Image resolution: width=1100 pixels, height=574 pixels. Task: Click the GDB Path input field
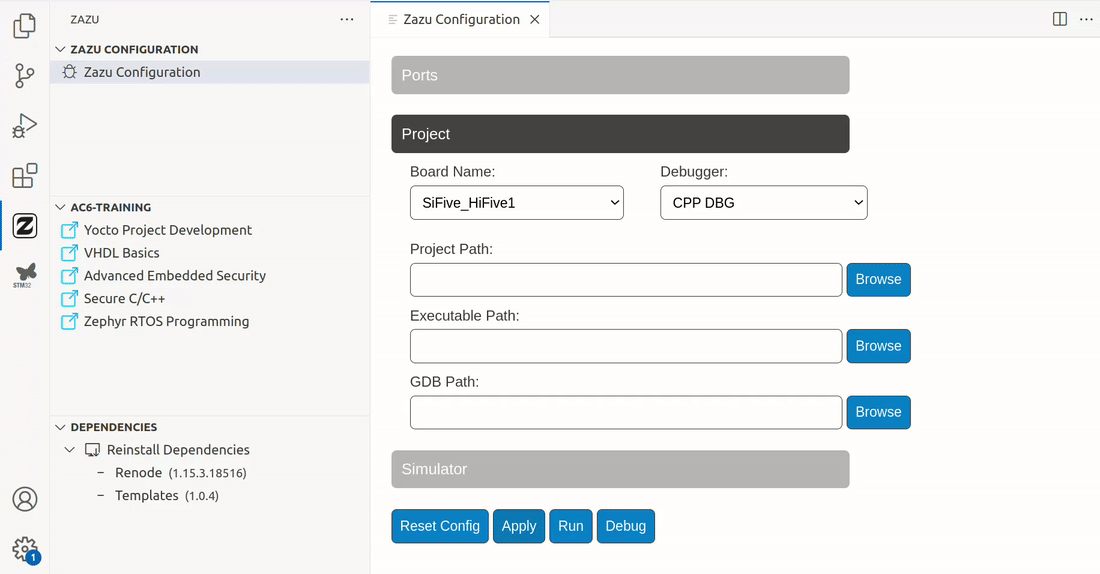626,413
